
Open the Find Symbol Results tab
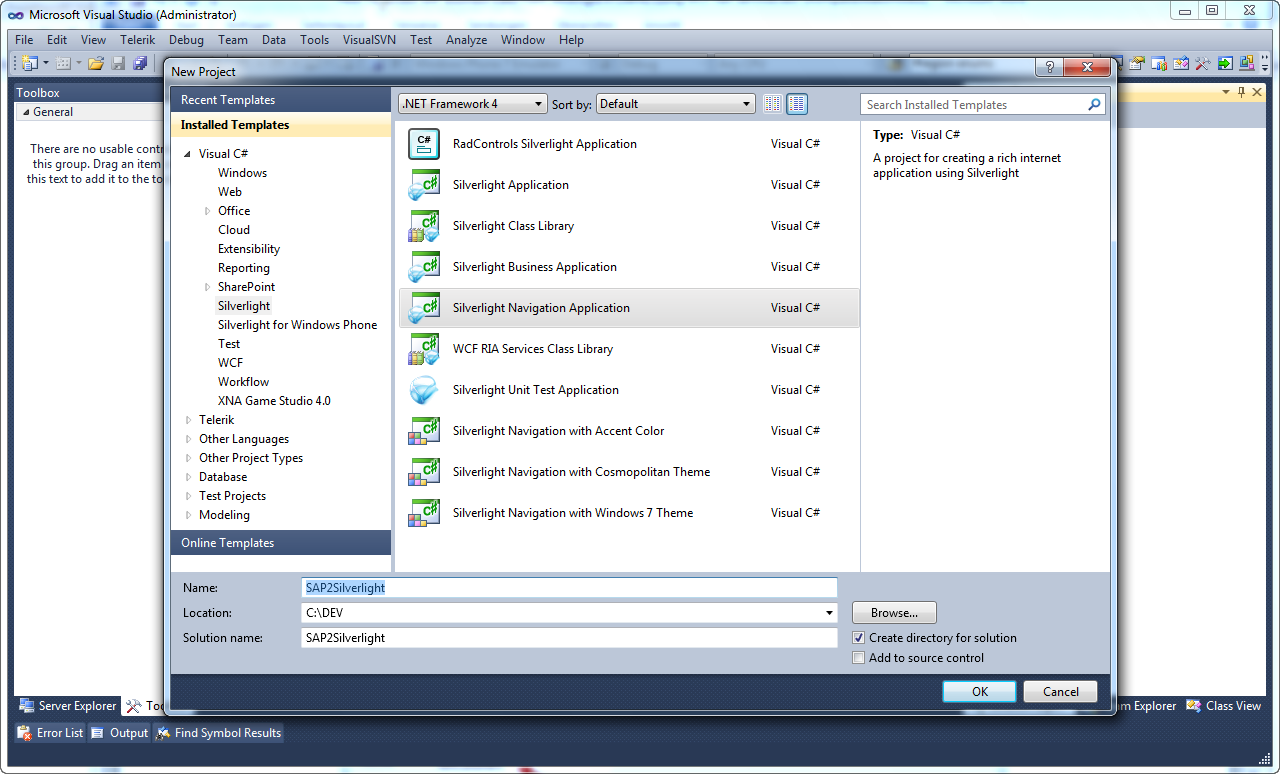[218, 733]
